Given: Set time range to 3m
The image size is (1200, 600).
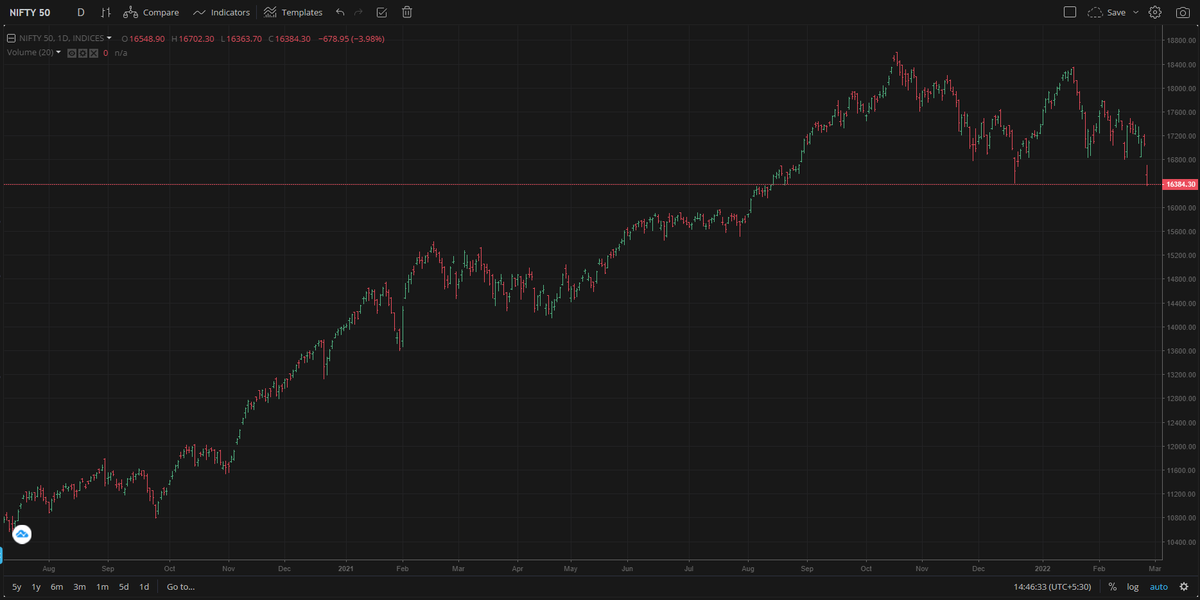Looking at the screenshot, I should click(79, 587).
